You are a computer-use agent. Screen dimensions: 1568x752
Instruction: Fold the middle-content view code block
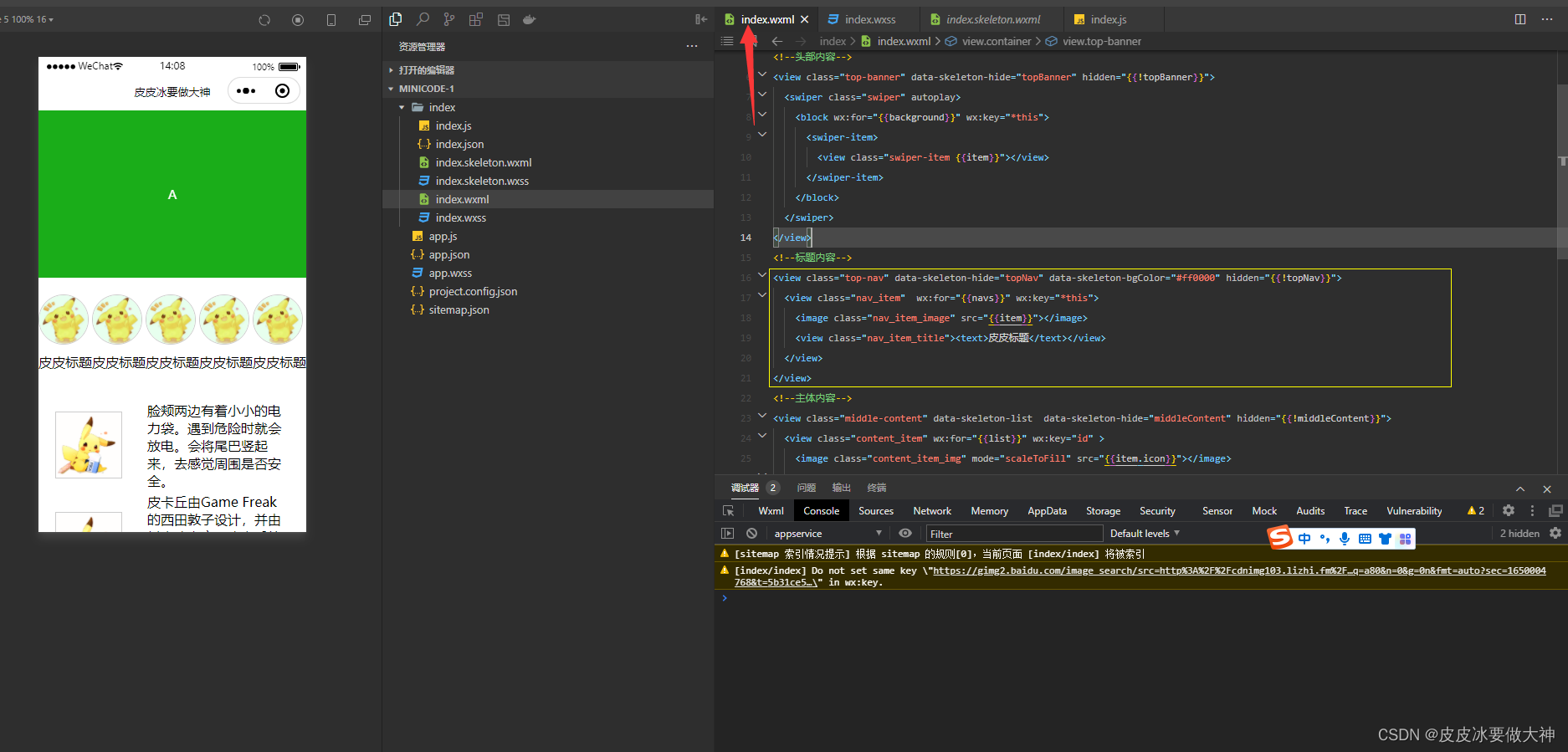(x=762, y=415)
